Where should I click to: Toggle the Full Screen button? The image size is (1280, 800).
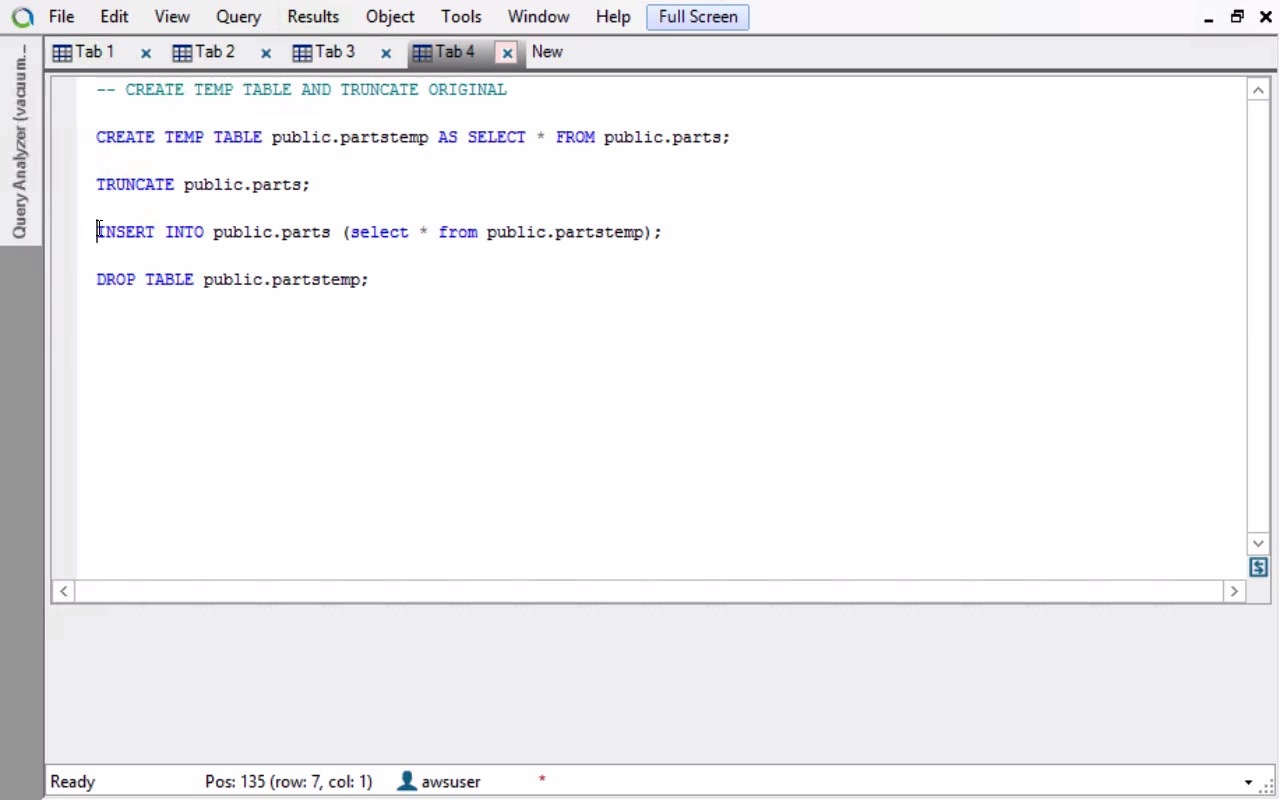tap(698, 17)
